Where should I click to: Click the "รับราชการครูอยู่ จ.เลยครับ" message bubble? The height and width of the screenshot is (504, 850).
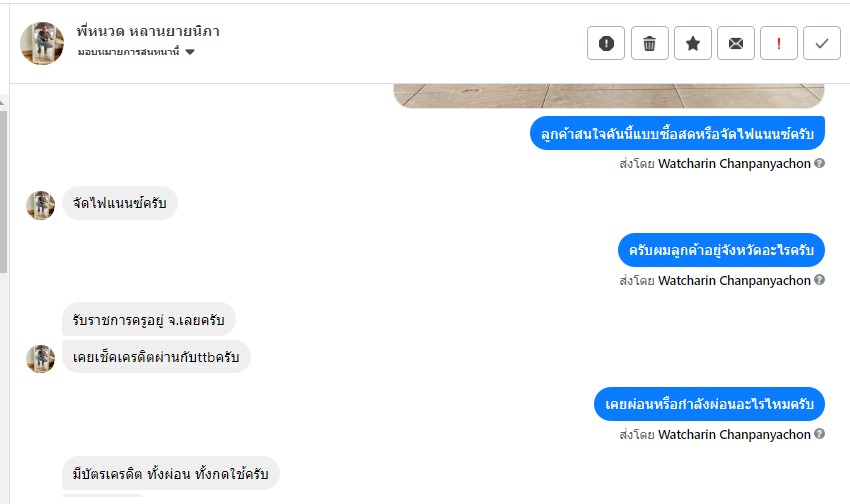tap(149, 320)
